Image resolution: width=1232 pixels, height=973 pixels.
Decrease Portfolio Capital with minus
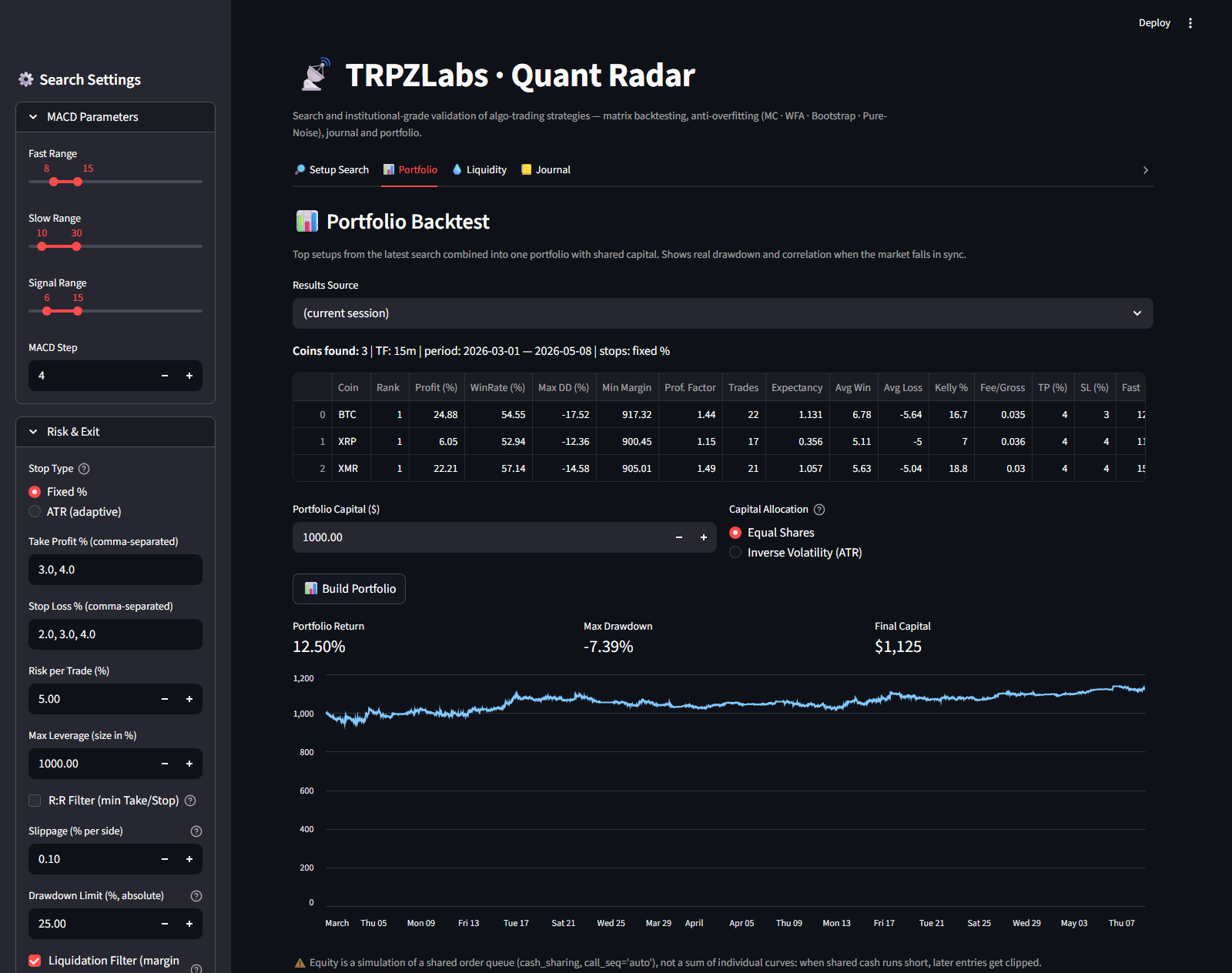coord(679,537)
